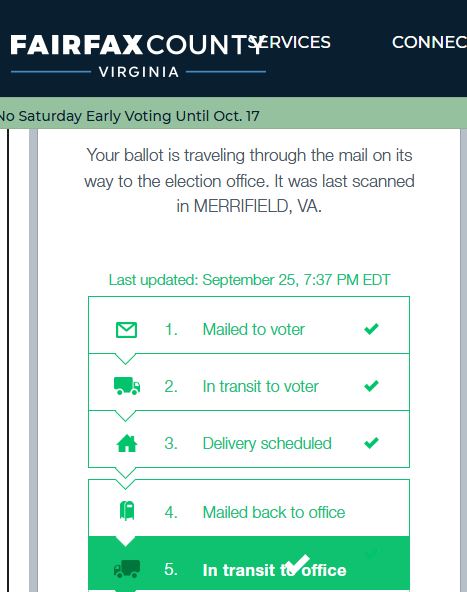Image resolution: width=467 pixels, height=592 pixels.
Task: Click the checkmark beside Delivery scheduled
Action: click(x=371, y=442)
